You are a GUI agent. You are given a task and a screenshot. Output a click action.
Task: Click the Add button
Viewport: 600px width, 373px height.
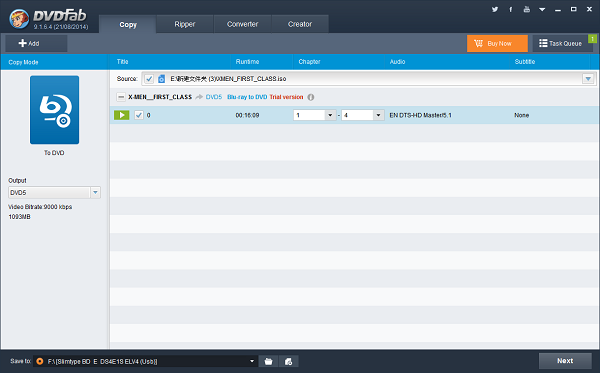pyautogui.click(x=36, y=43)
